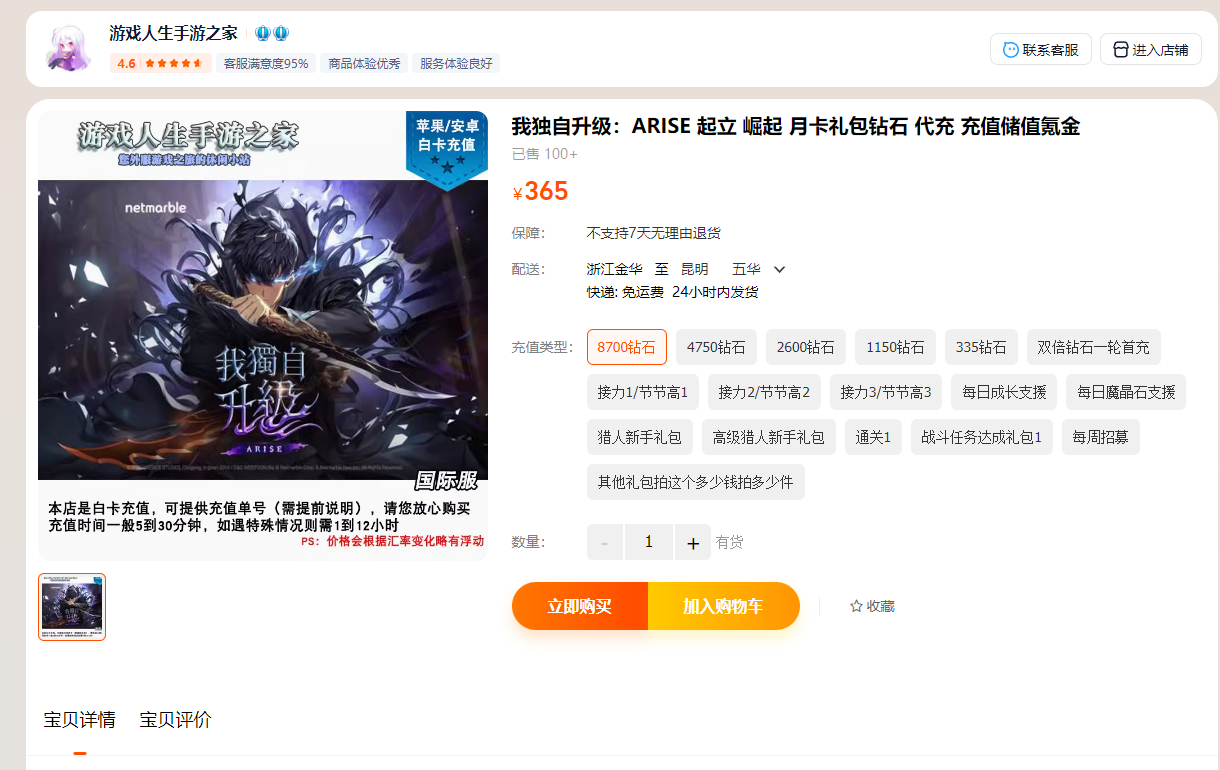Click 不支持7天无理由退货 text
Image resolution: width=1220 pixels, height=770 pixels.
point(654,233)
